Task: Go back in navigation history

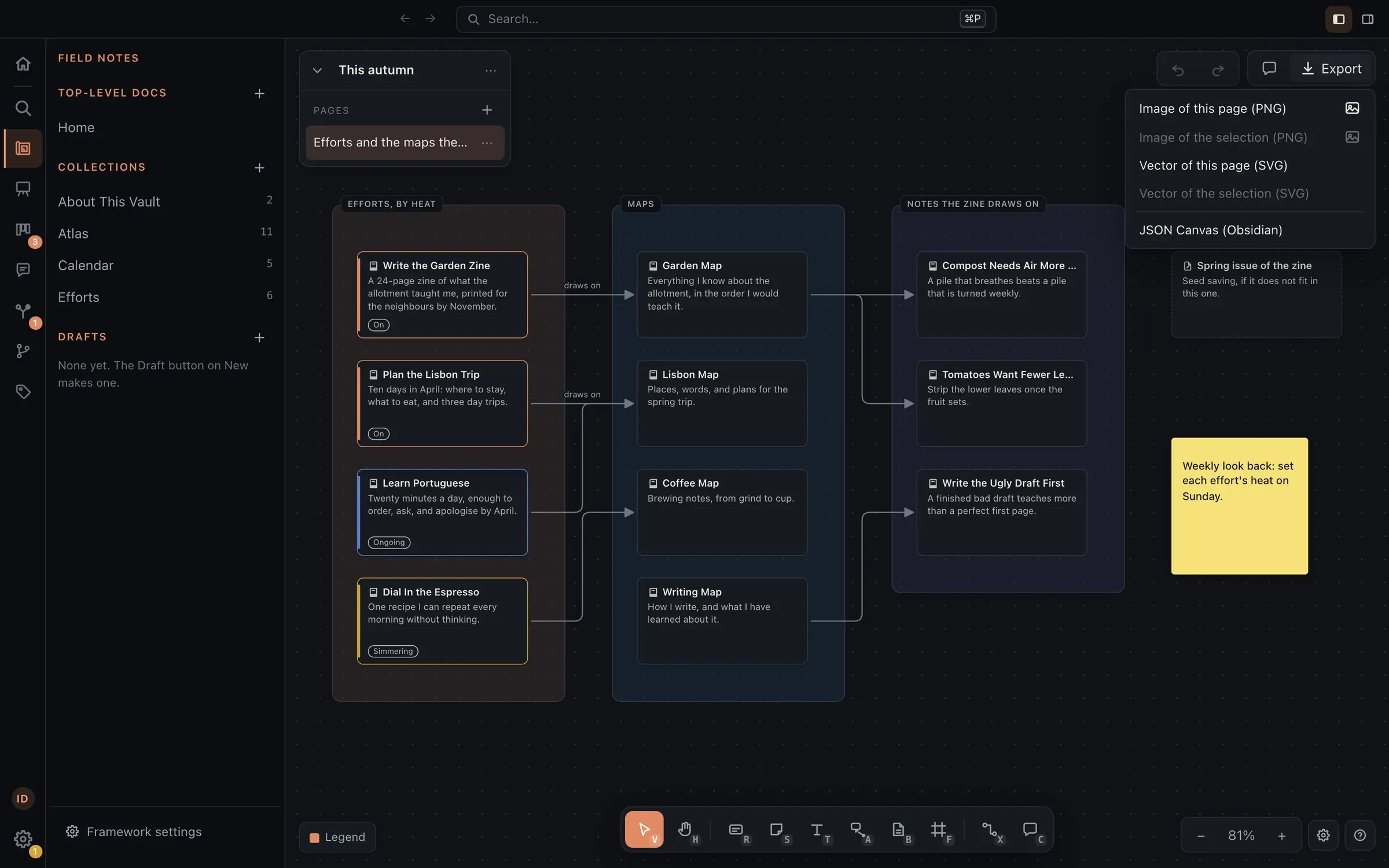Action: tap(405, 19)
